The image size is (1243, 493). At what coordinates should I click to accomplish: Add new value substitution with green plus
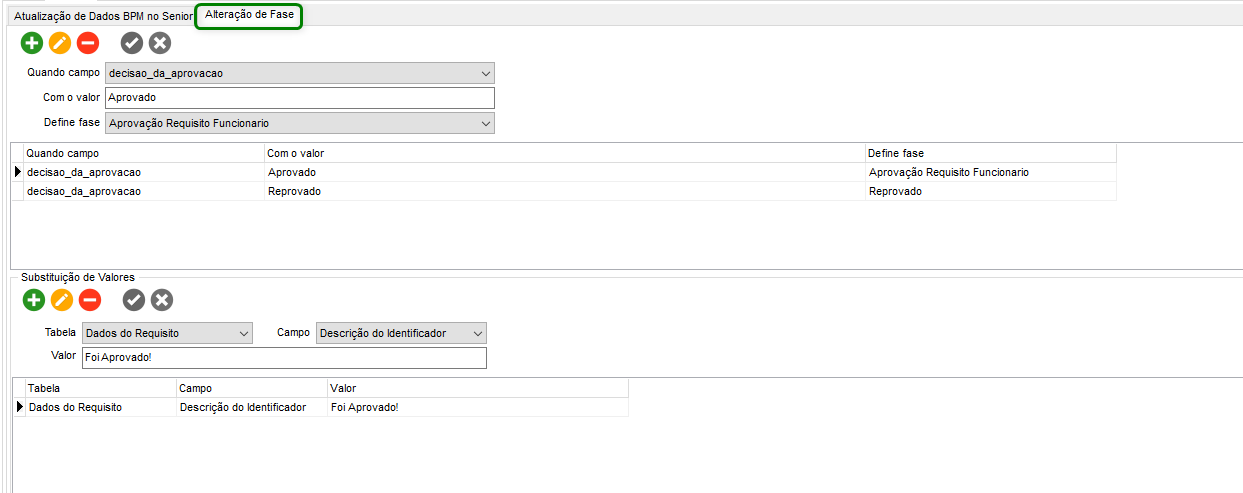pos(34,300)
